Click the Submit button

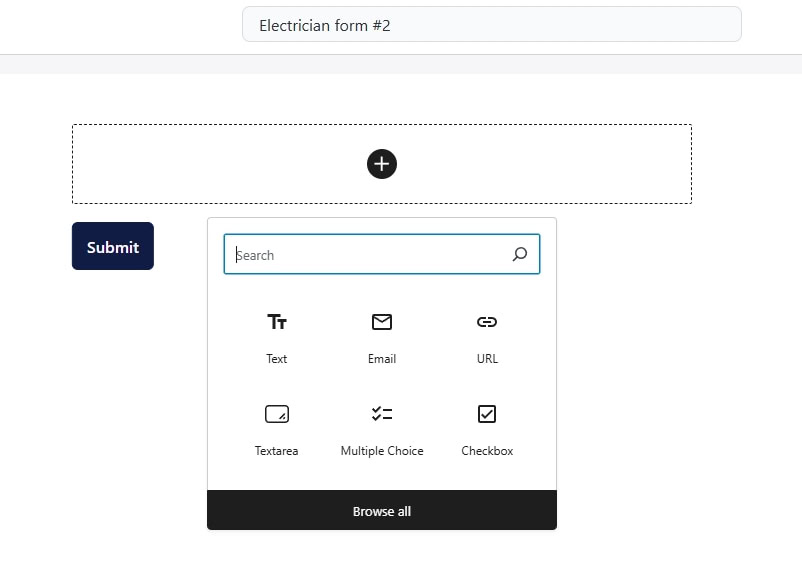click(113, 246)
